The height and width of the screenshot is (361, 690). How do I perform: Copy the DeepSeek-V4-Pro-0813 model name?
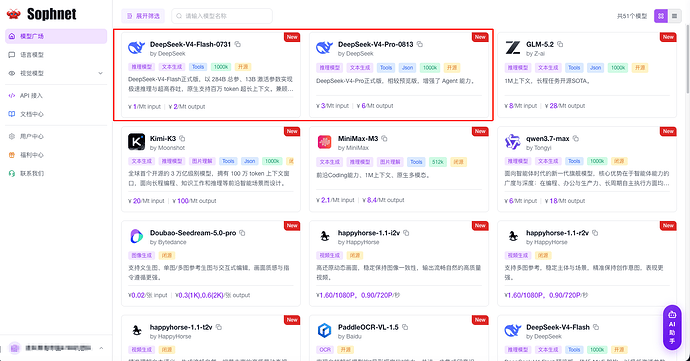(420, 44)
